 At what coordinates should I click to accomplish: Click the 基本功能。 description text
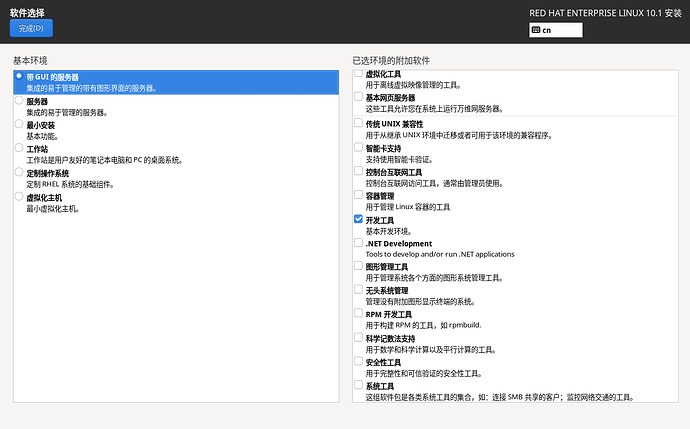[43, 136]
